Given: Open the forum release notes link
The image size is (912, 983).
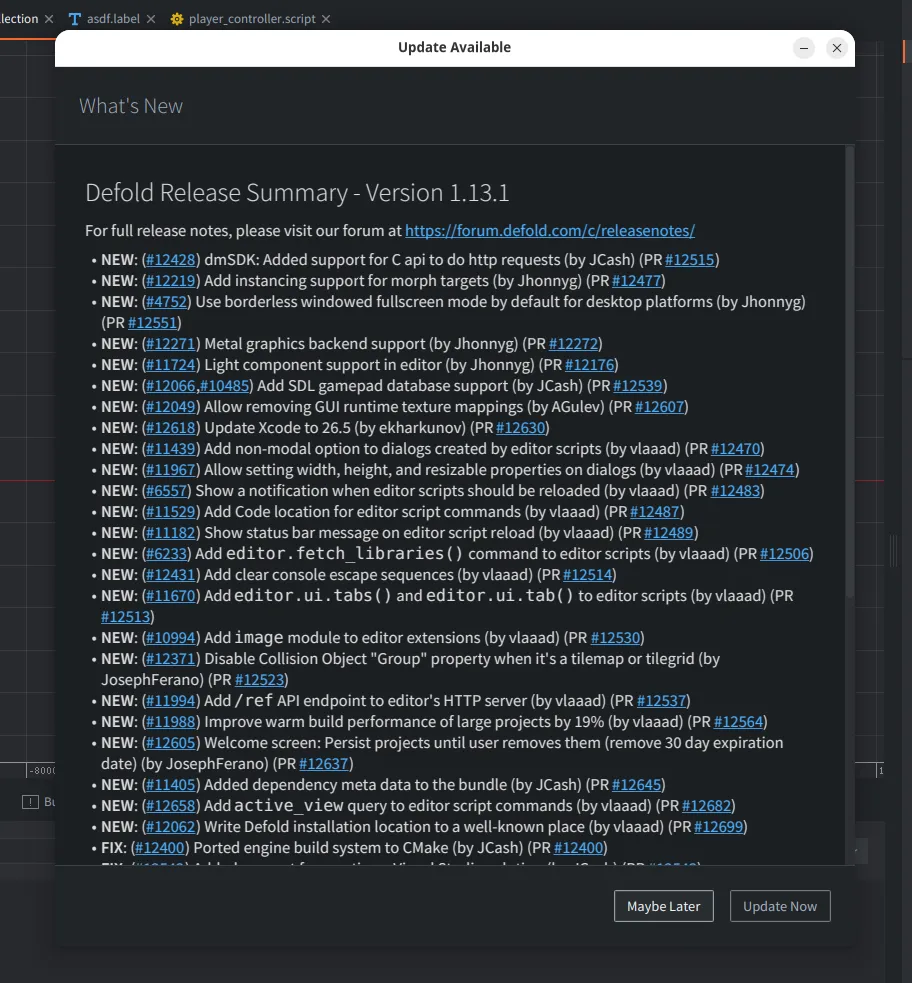Looking at the screenshot, I should pos(550,231).
